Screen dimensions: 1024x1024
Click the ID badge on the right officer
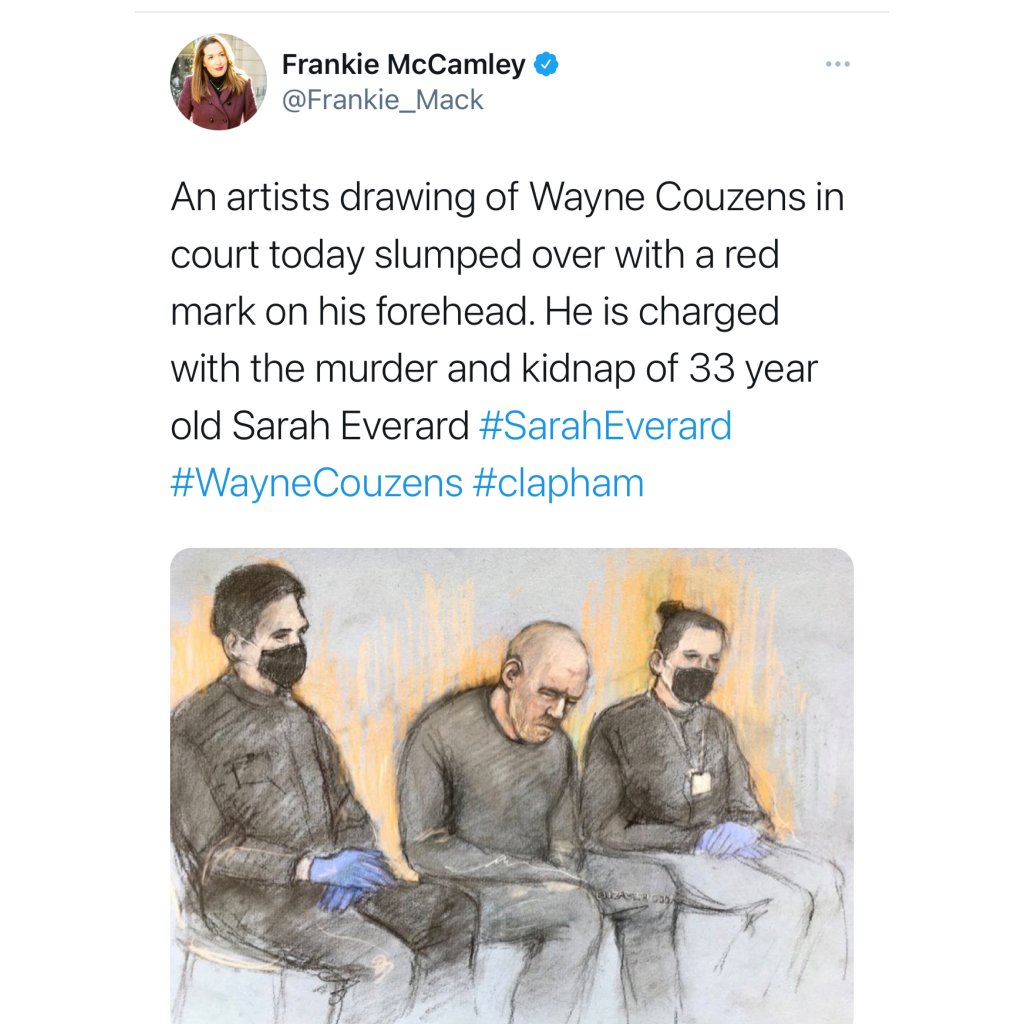pos(700,782)
